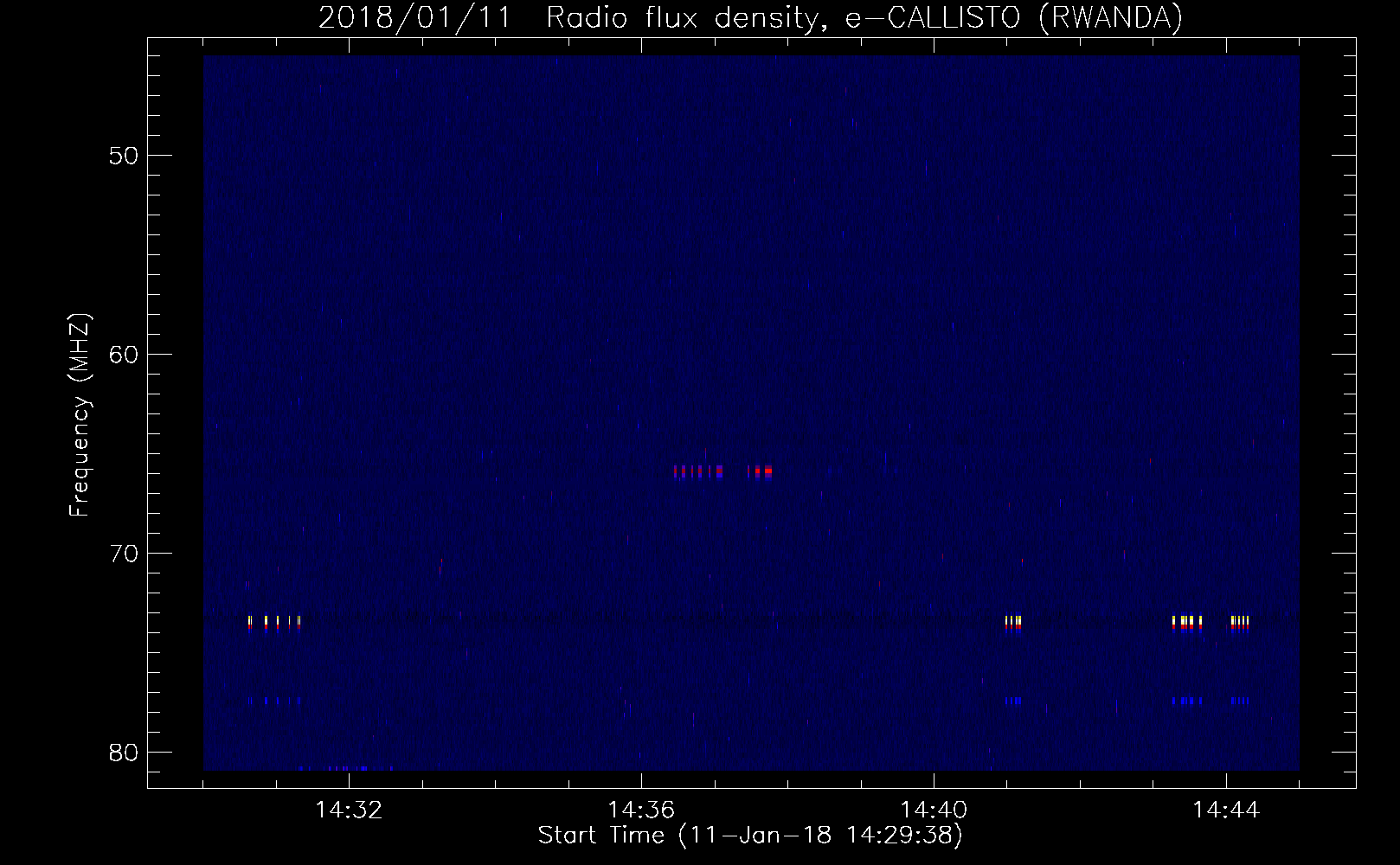Click the 14:44 time tick label
Screen dimensions: 1400x865
[x=1226, y=811]
